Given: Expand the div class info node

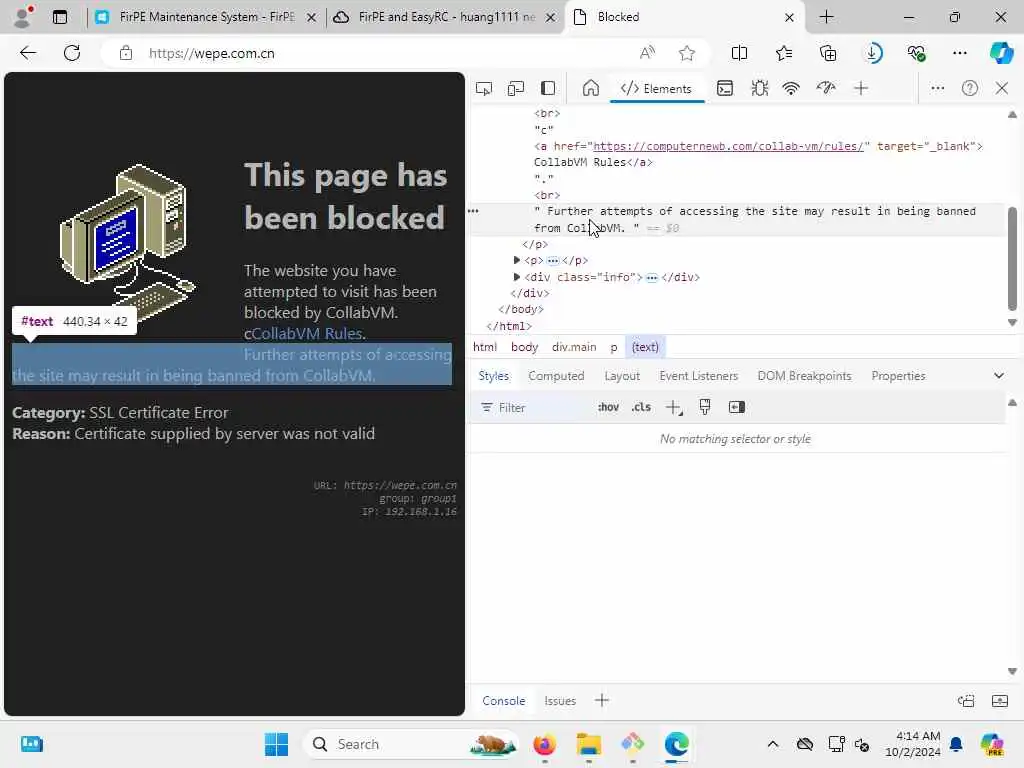Looking at the screenshot, I should pos(517,277).
